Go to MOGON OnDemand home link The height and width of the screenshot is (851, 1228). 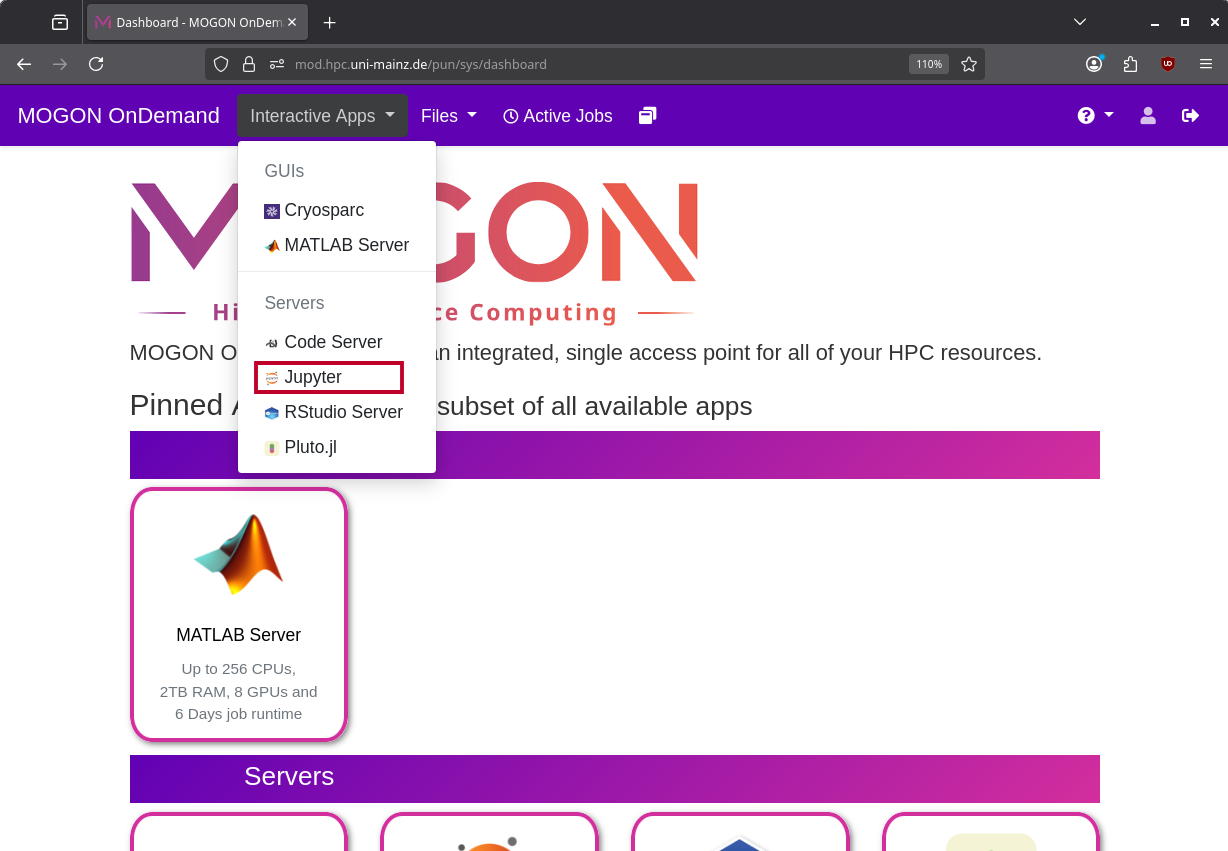[119, 116]
